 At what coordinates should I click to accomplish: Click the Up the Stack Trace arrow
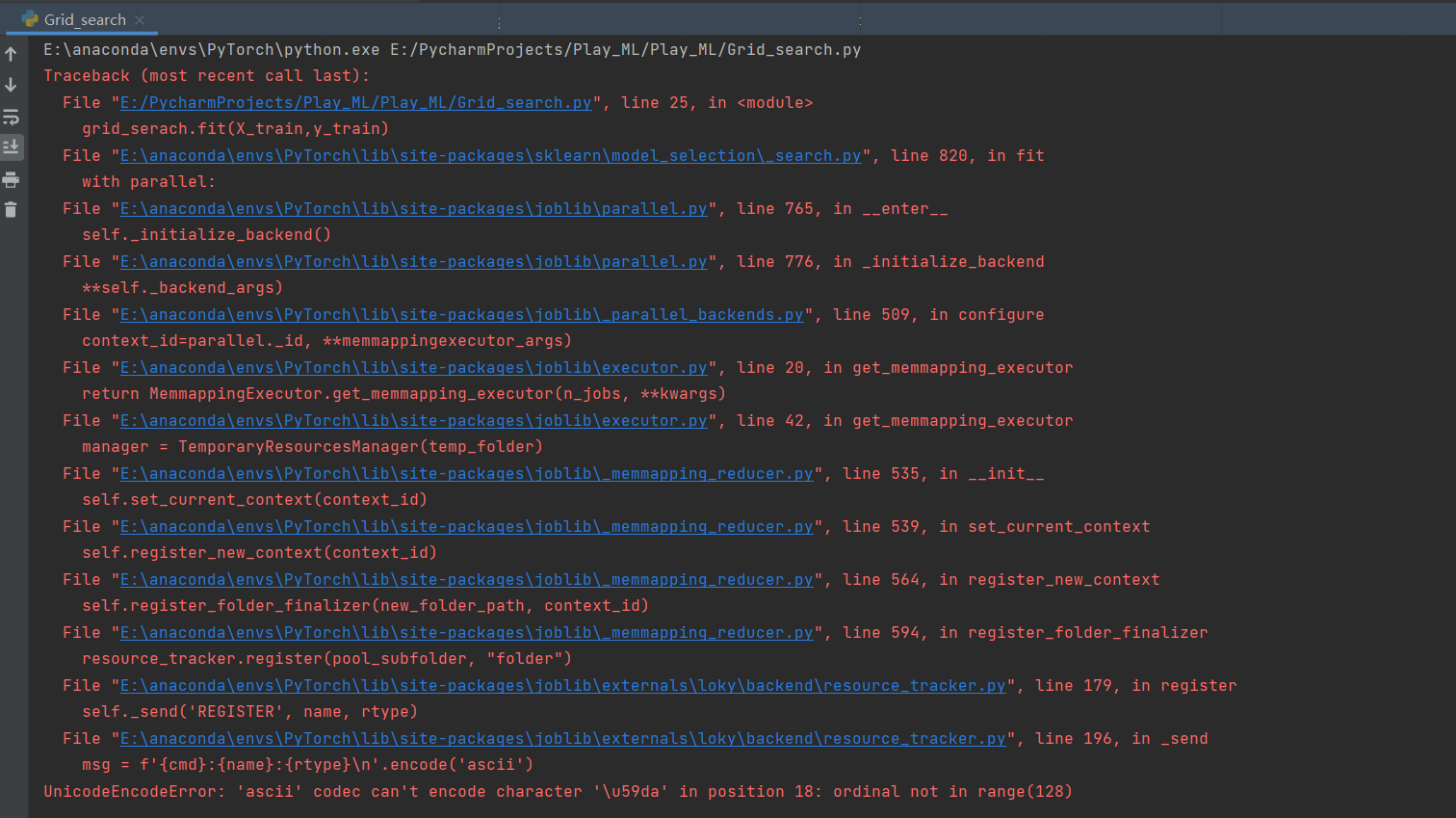coord(11,55)
